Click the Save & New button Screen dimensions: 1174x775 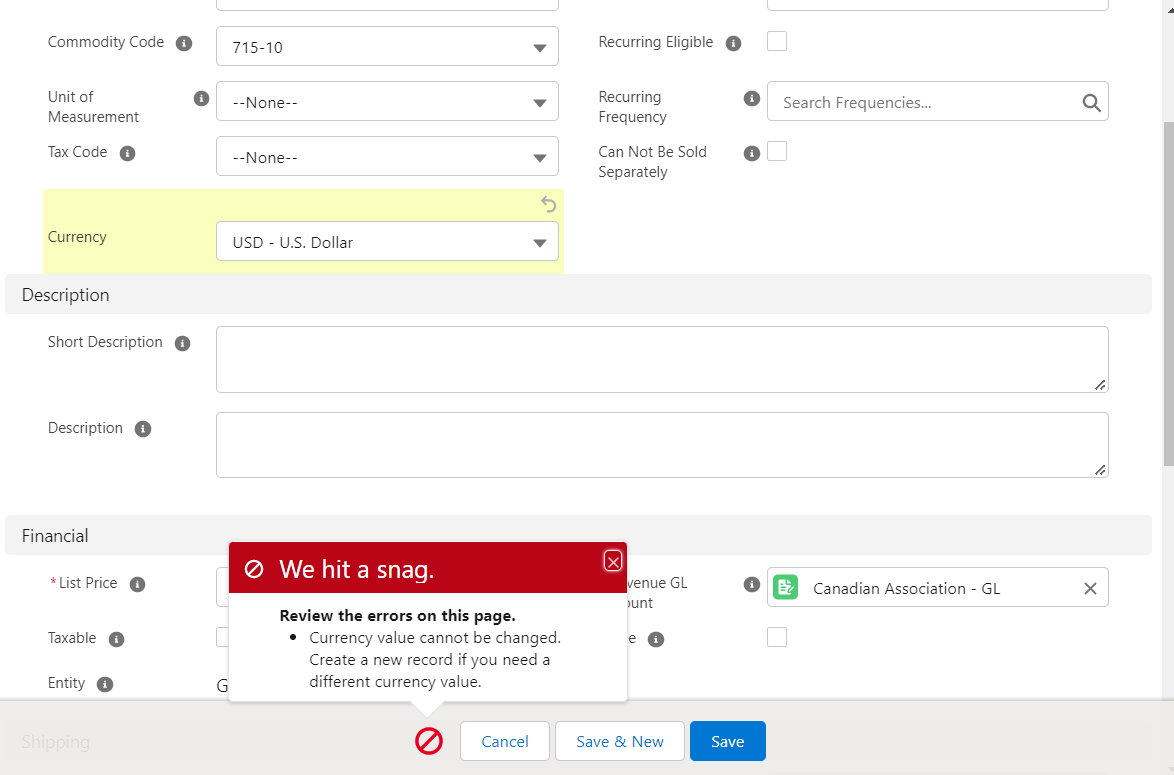pos(620,741)
